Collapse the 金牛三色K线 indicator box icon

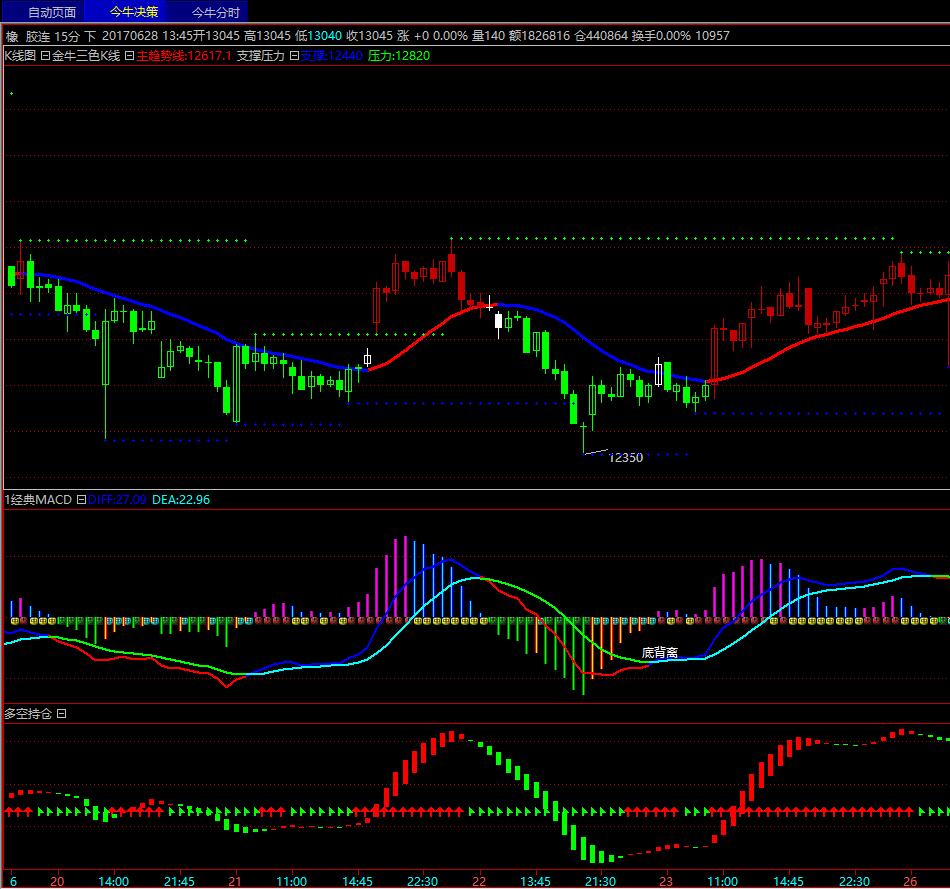point(130,56)
